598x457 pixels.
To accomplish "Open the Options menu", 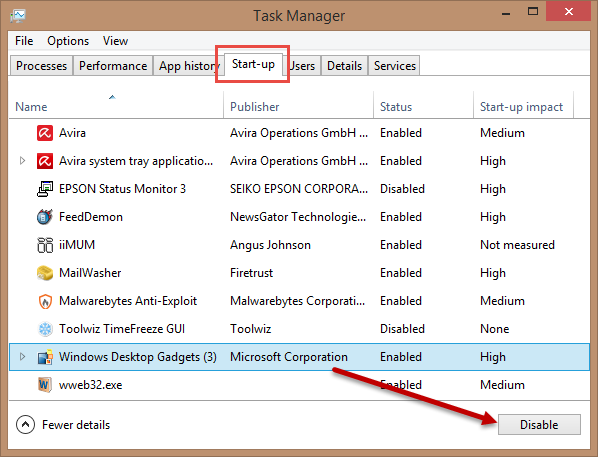I will pos(68,41).
